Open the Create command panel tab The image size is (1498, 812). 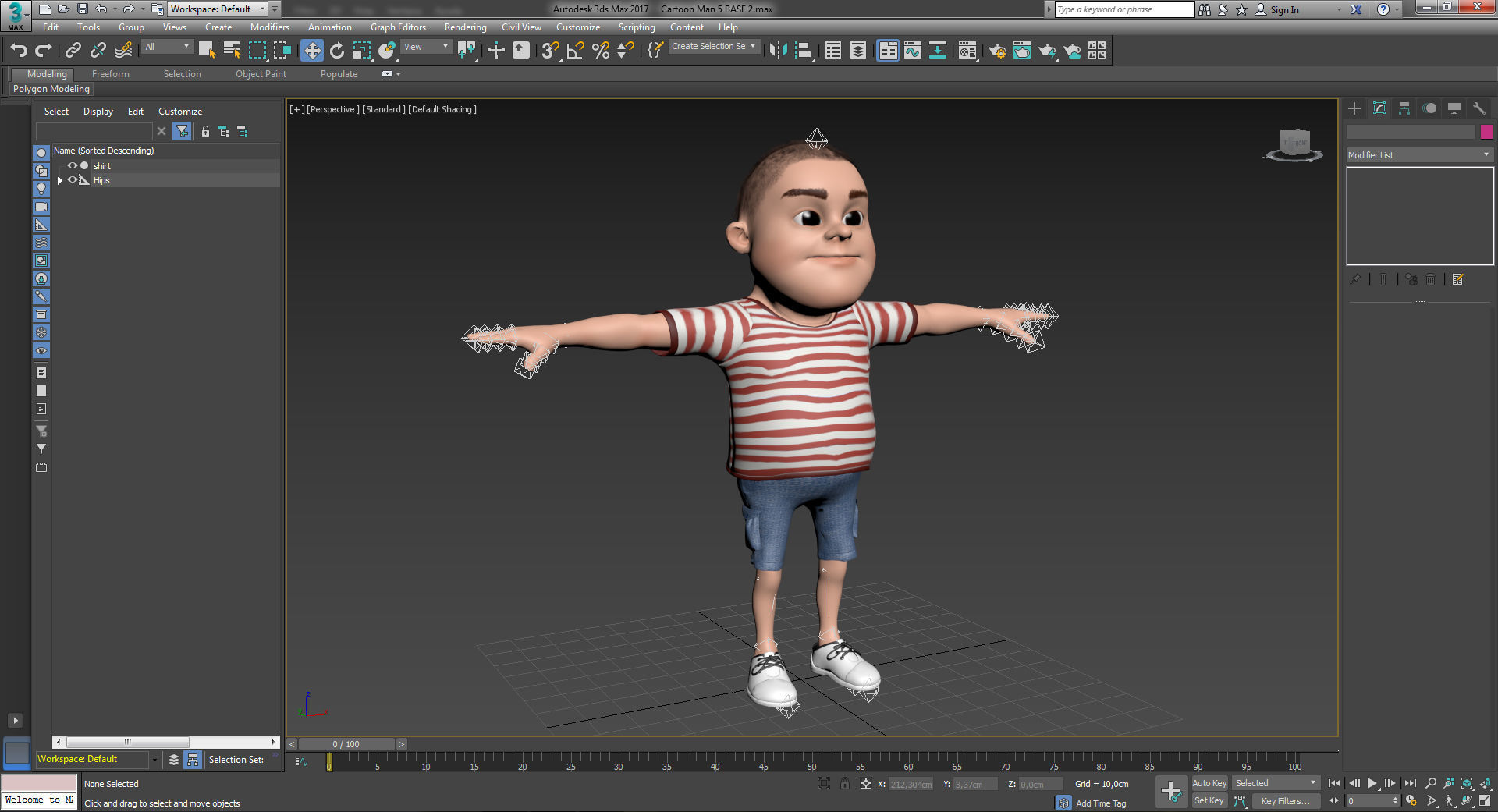1354,108
